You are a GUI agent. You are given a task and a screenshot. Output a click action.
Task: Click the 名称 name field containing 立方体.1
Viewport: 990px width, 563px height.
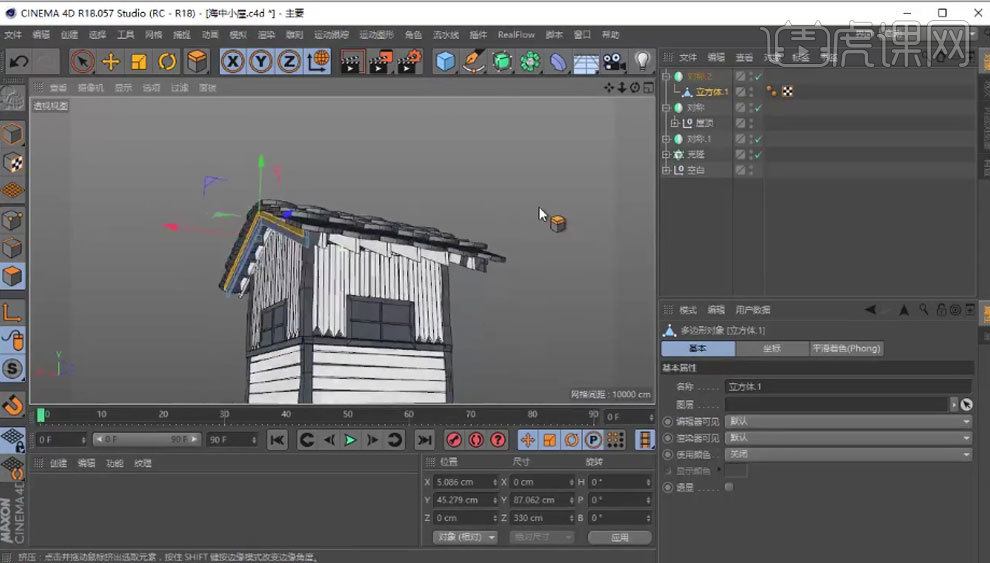[848, 386]
